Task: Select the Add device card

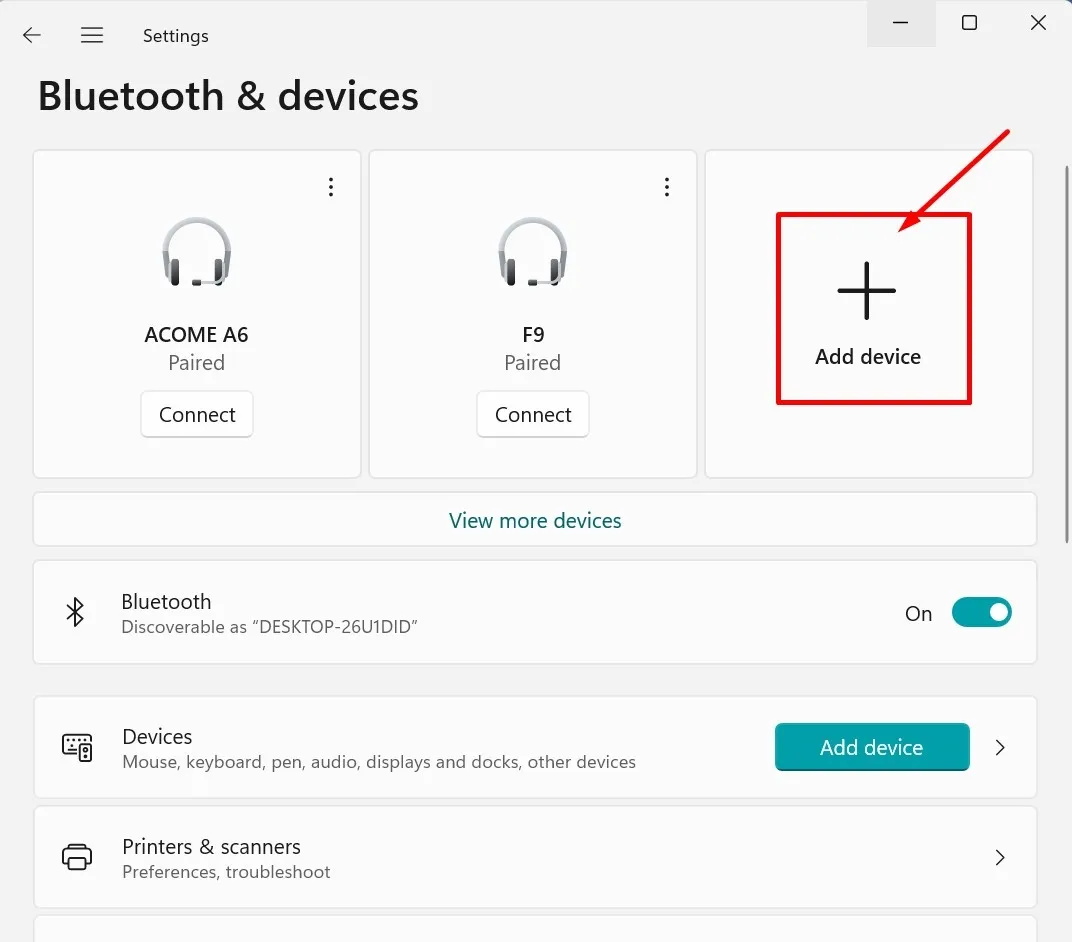Action: [866, 308]
